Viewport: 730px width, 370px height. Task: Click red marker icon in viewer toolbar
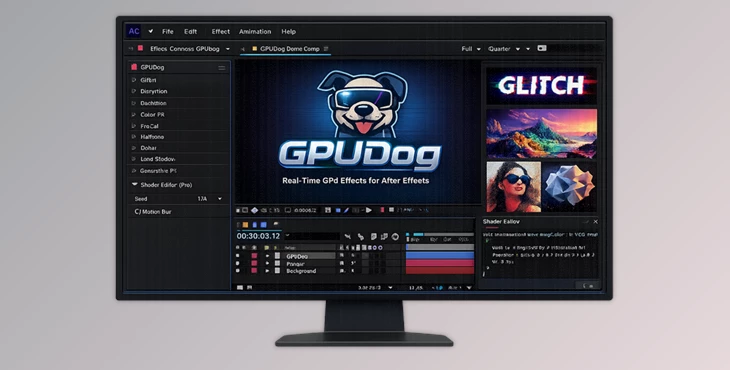pyautogui.click(x=382, y=210)
